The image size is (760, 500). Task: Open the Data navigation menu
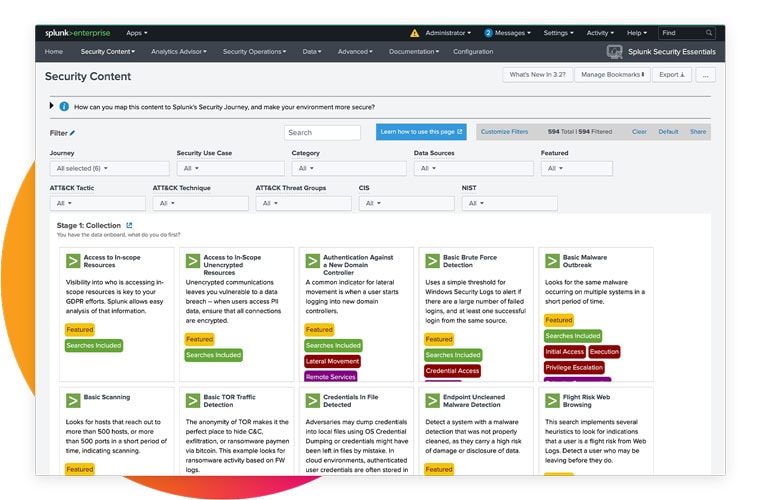point(312,51)
